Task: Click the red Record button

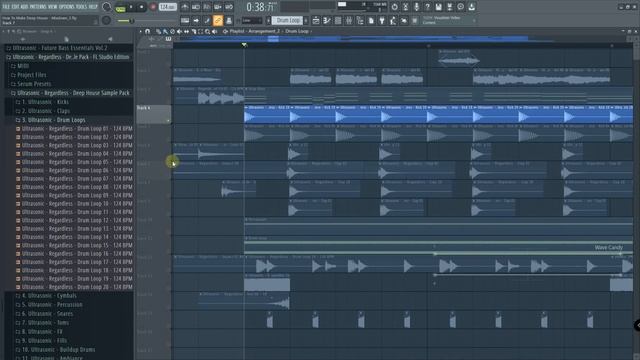Action: click(x=153, y=7)
